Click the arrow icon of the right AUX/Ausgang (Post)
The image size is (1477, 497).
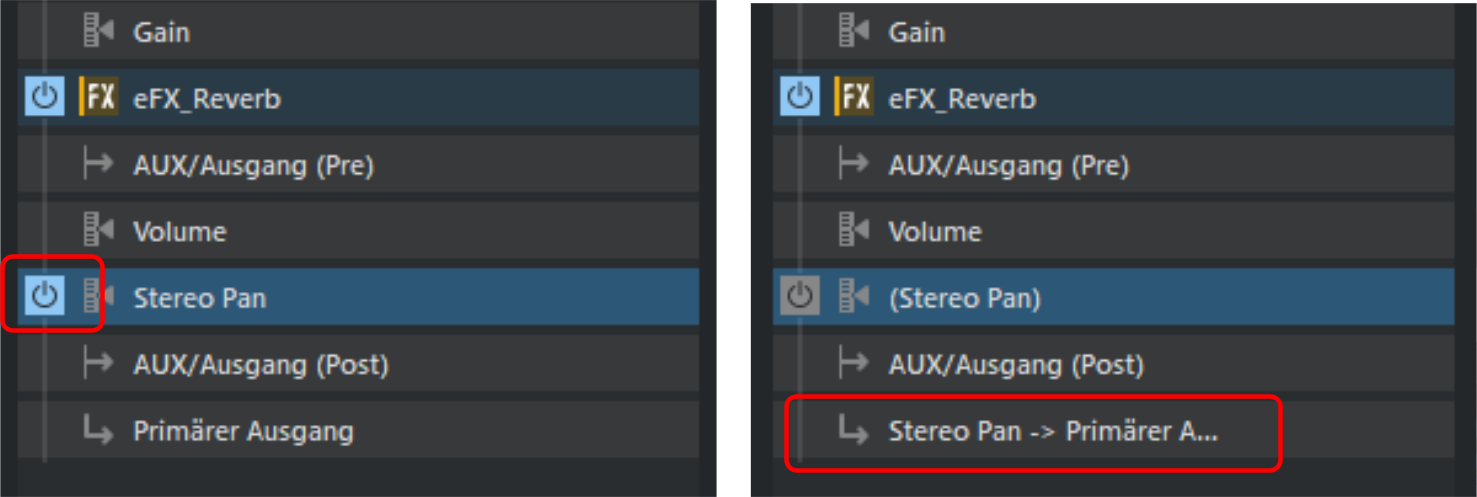(854, 364)
